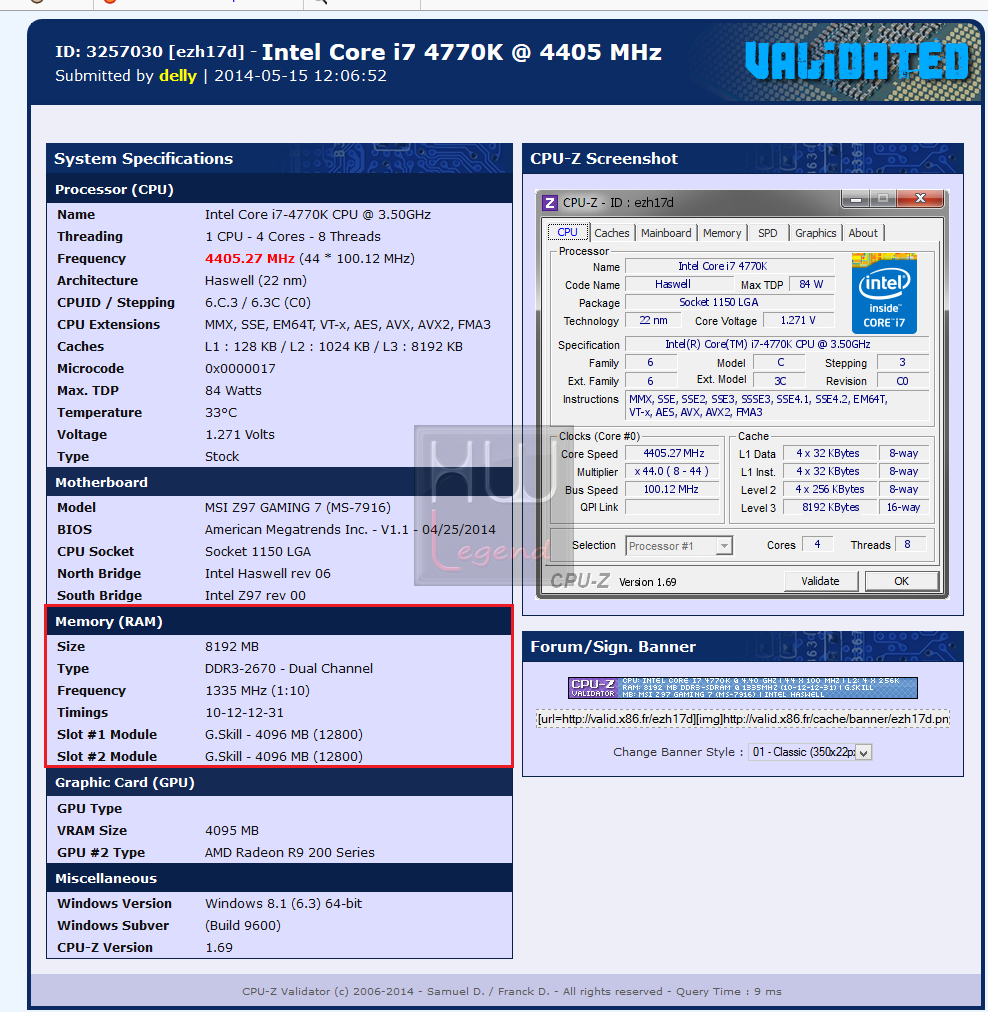988x1012 pixels.
Task: Click purple Z icon in CPU-Z title bar
Action: pyautogui.click(x=549, y=203)
